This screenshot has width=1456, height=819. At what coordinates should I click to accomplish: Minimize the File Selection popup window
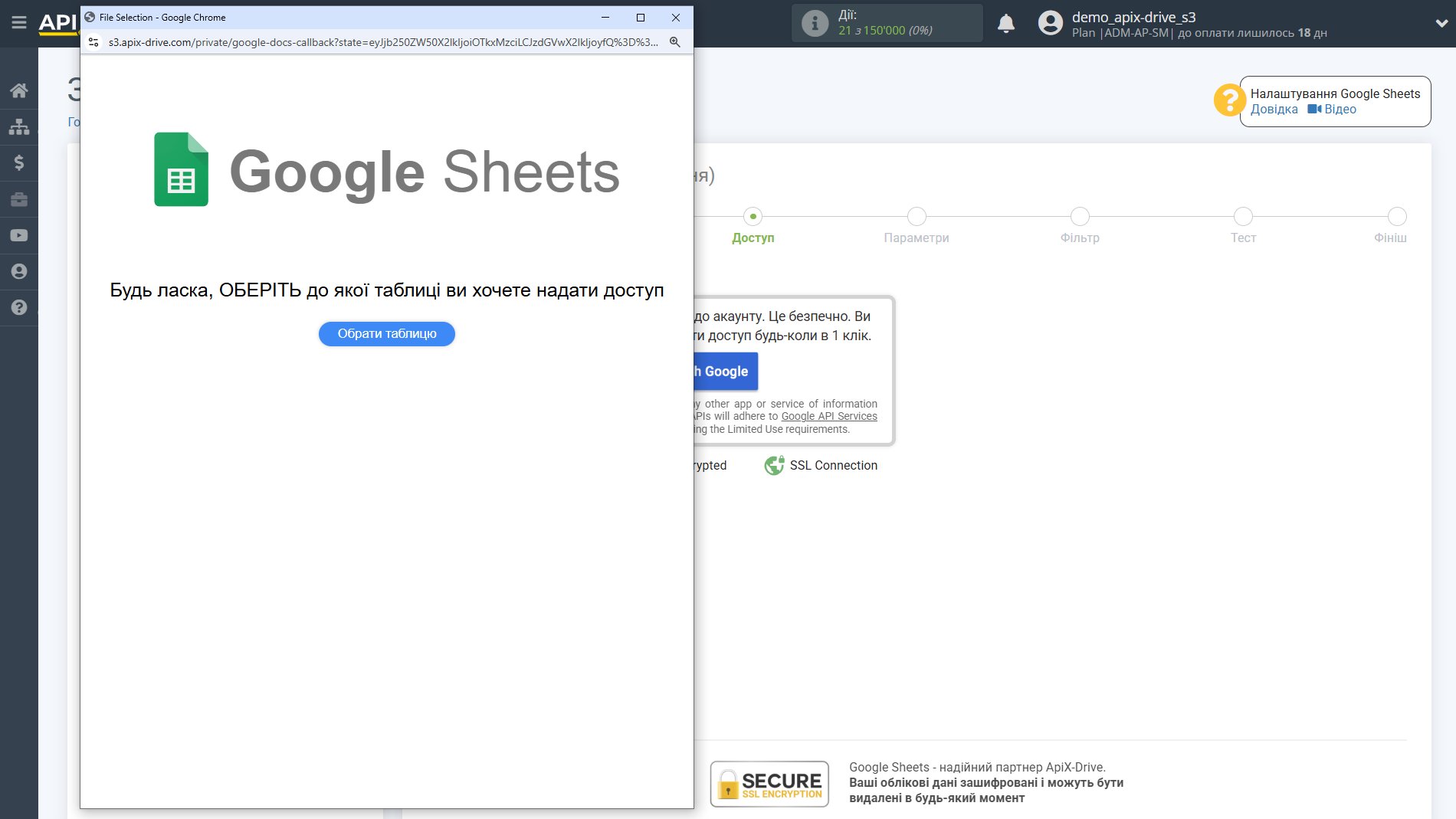click(x=605, y=18)
